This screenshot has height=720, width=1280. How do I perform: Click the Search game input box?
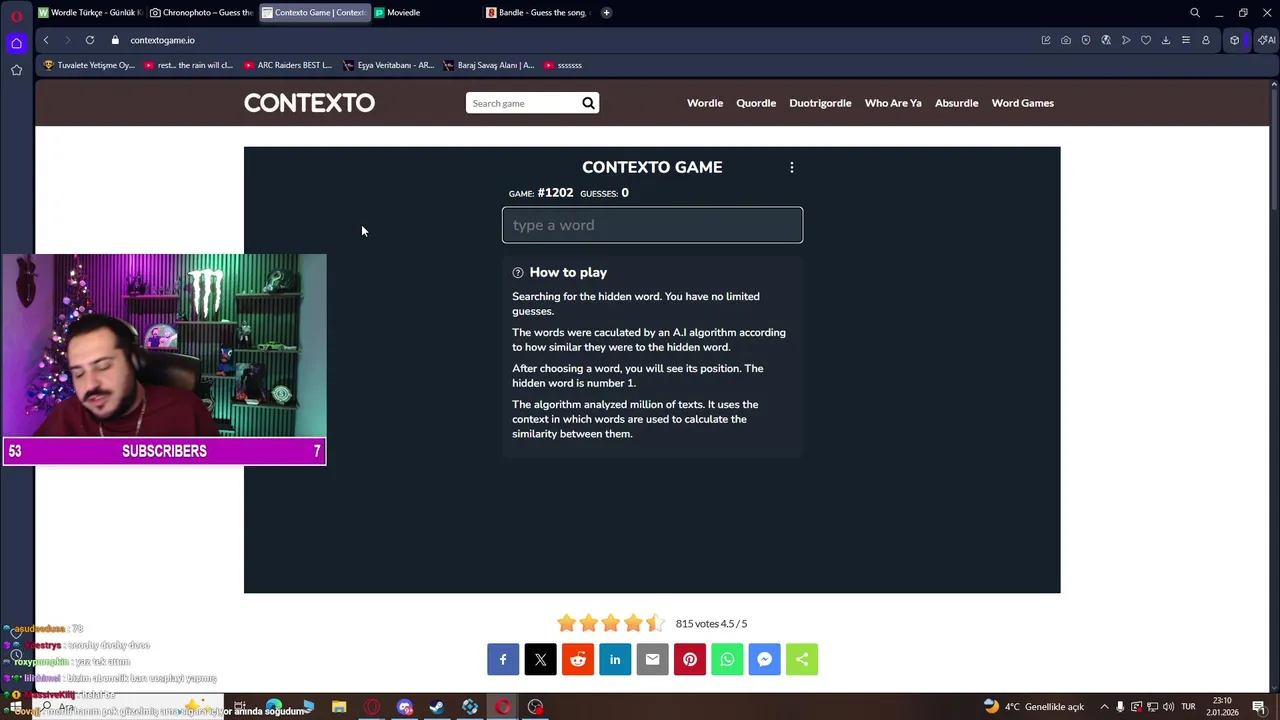tap(525, 103)
